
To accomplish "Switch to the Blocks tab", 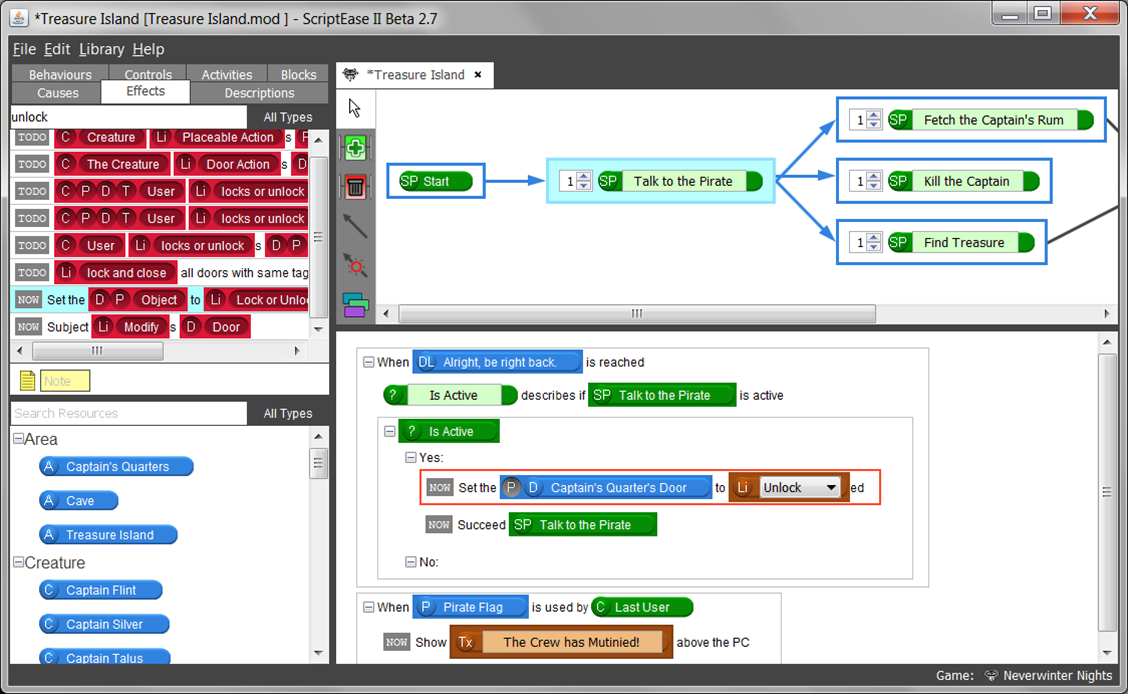I will click(299, 73).
